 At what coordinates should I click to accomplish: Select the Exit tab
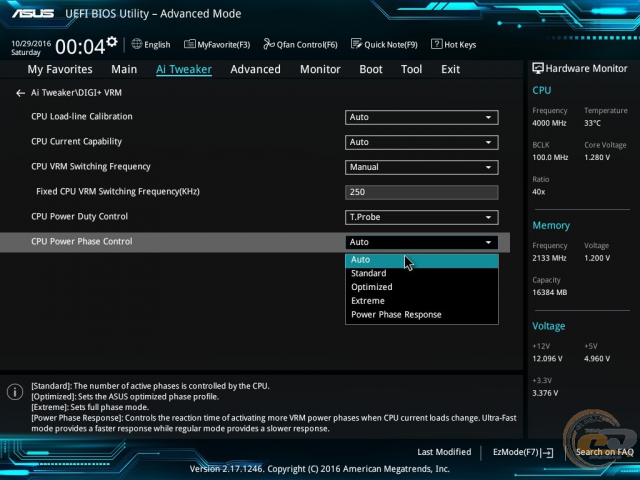(450, 69)
